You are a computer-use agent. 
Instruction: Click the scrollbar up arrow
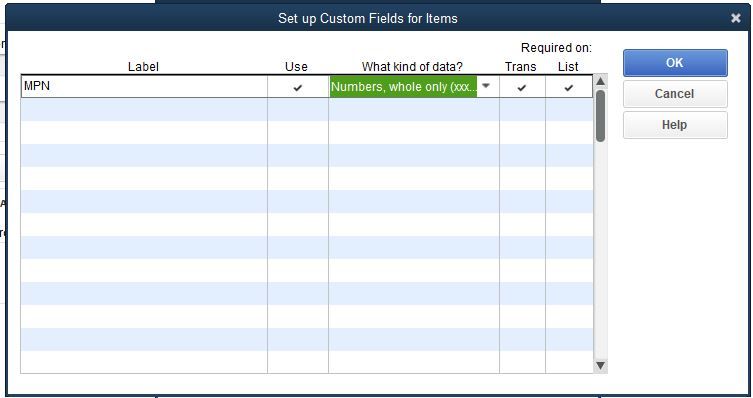(x=600, y=81)
